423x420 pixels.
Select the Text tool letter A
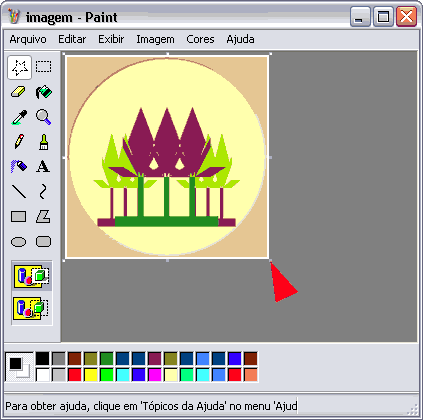44,166
